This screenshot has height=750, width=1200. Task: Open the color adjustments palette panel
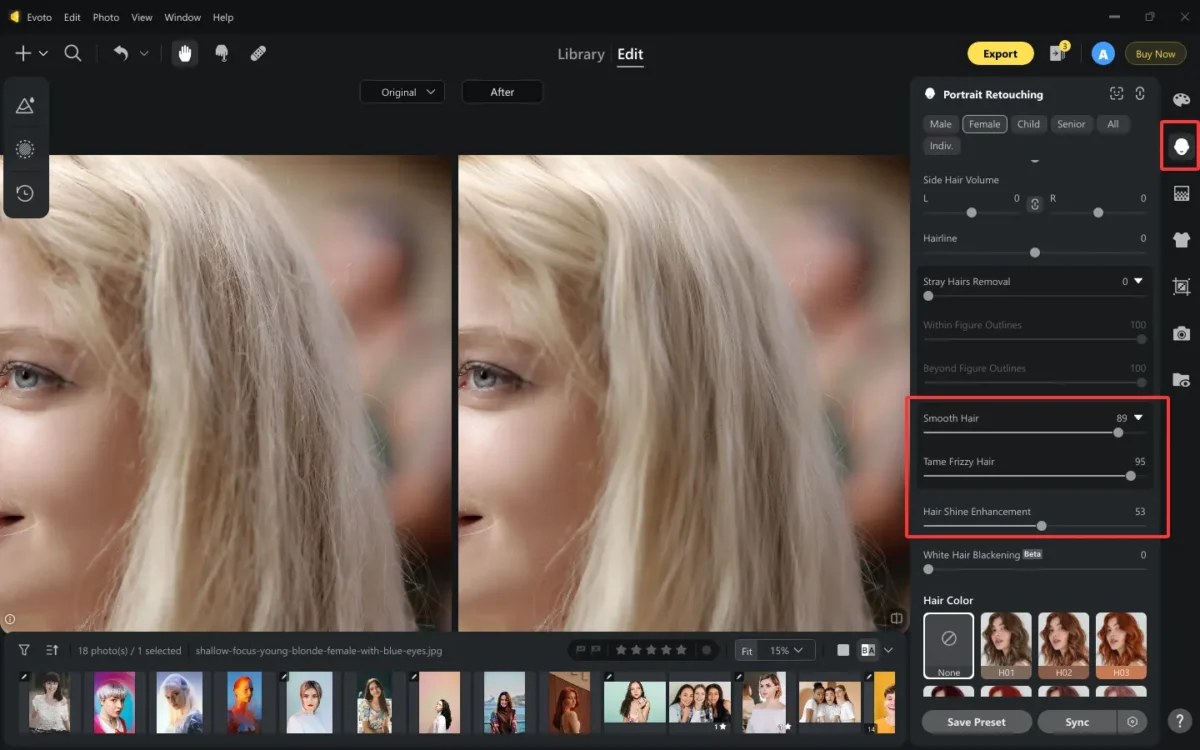coord(1181,100)
